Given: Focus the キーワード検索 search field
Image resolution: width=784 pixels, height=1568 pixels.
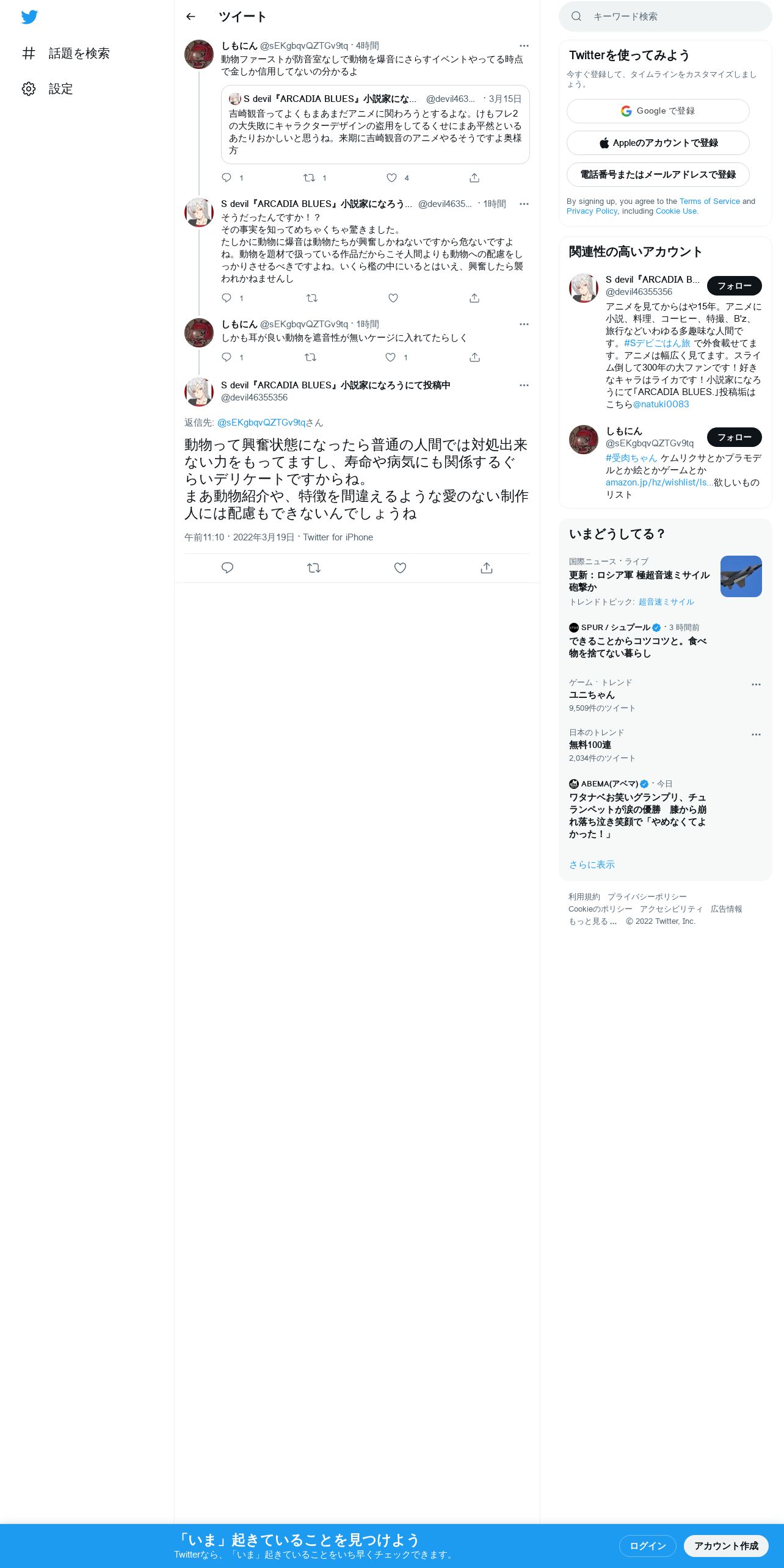Looking at the screenshot, I should (666, 16).
